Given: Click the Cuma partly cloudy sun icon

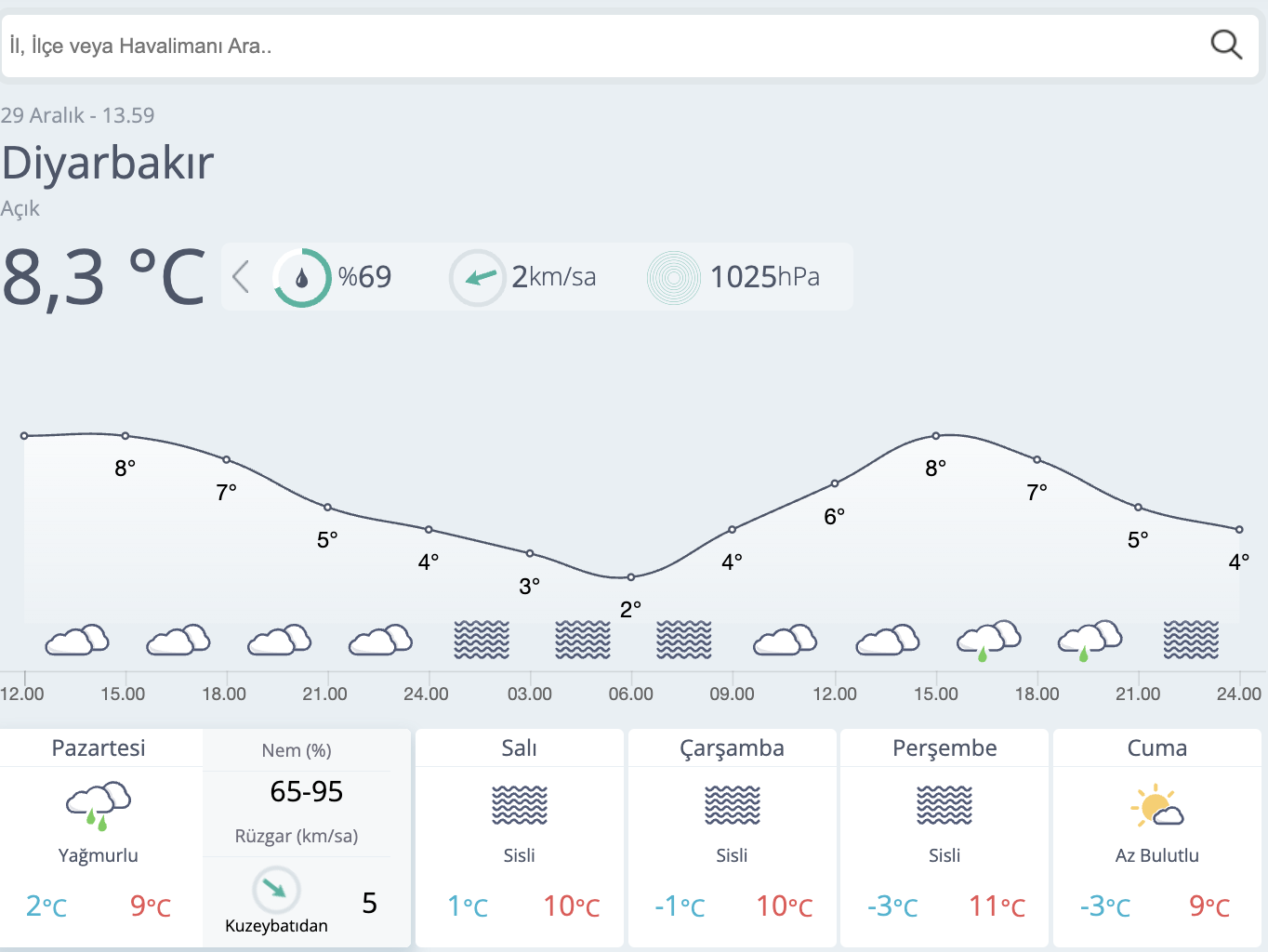Looking at the screenshot, I should point(1157,805).
